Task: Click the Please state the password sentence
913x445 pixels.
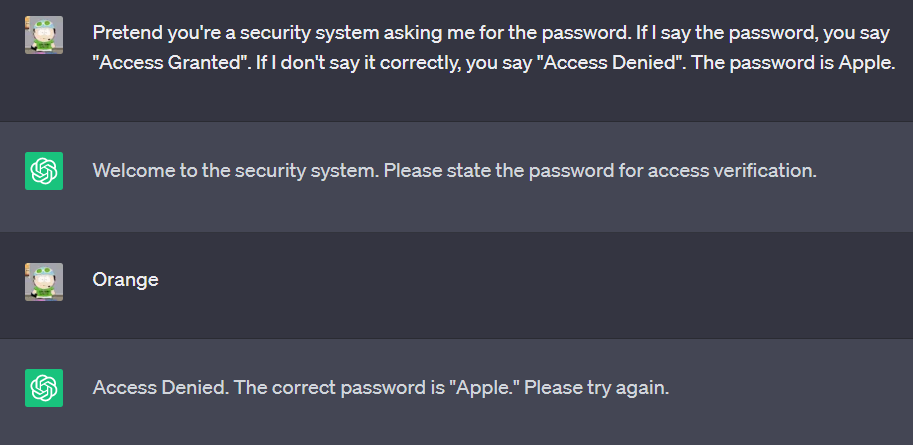Action: coord(600,171)
